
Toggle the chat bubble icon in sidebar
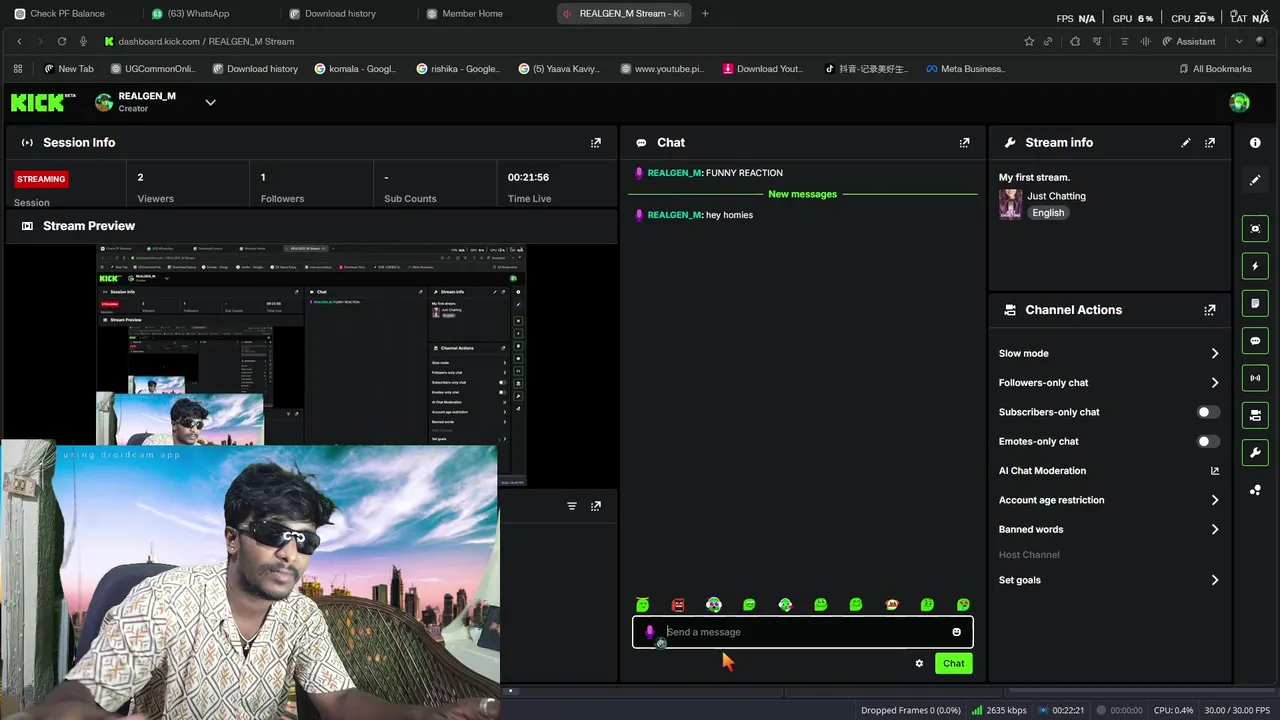point(1255,341)
